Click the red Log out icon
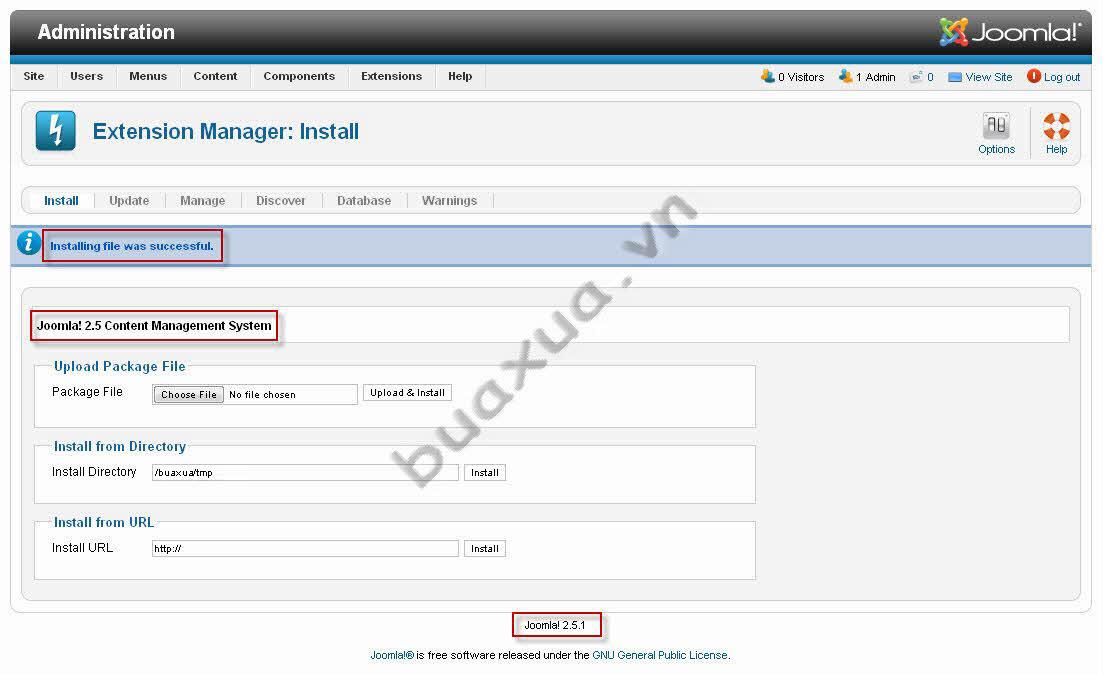The height and width of the screenshot is (675, 1103). [1033, 76]
